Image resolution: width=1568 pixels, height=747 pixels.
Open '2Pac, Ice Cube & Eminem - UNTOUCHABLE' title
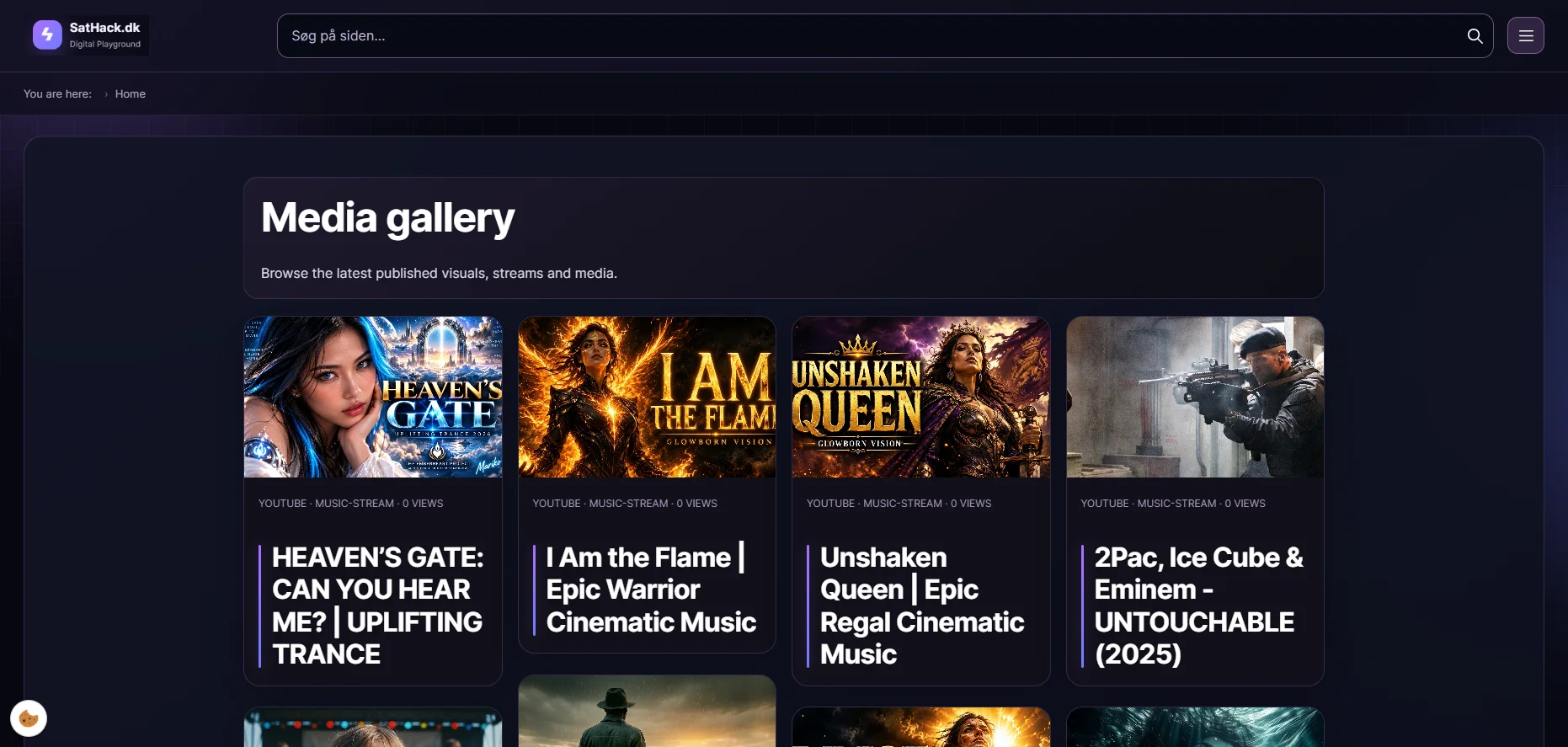pyautogui.click(x=1198, y=606)
